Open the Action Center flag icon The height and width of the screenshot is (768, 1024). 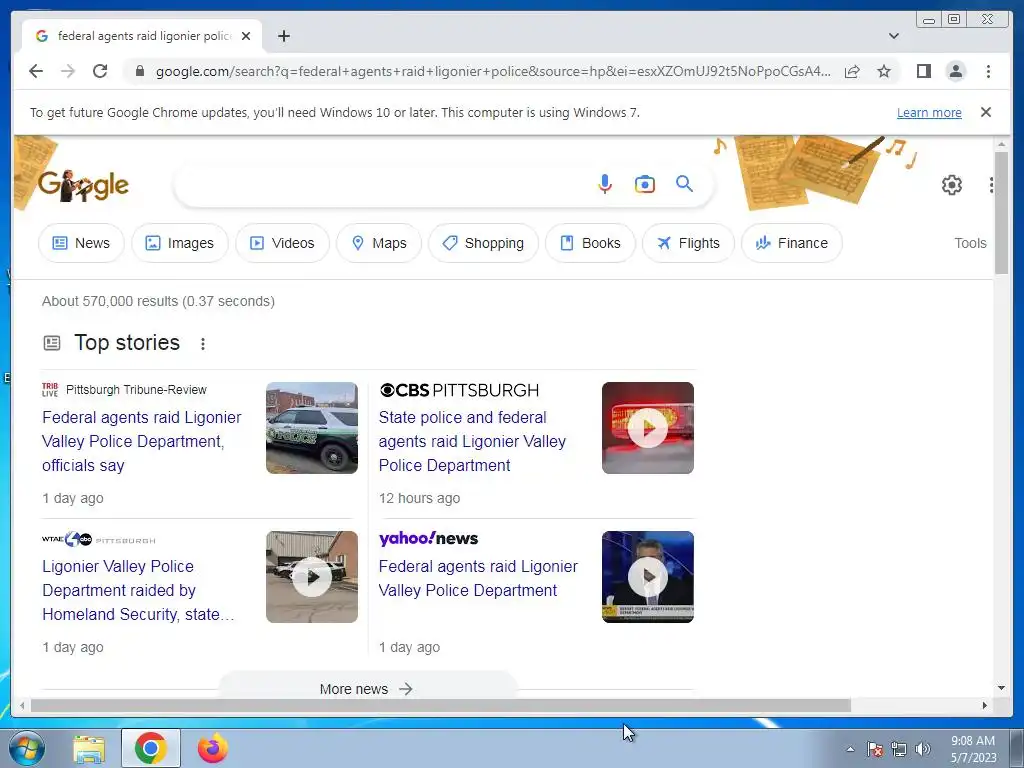(875, 749)
